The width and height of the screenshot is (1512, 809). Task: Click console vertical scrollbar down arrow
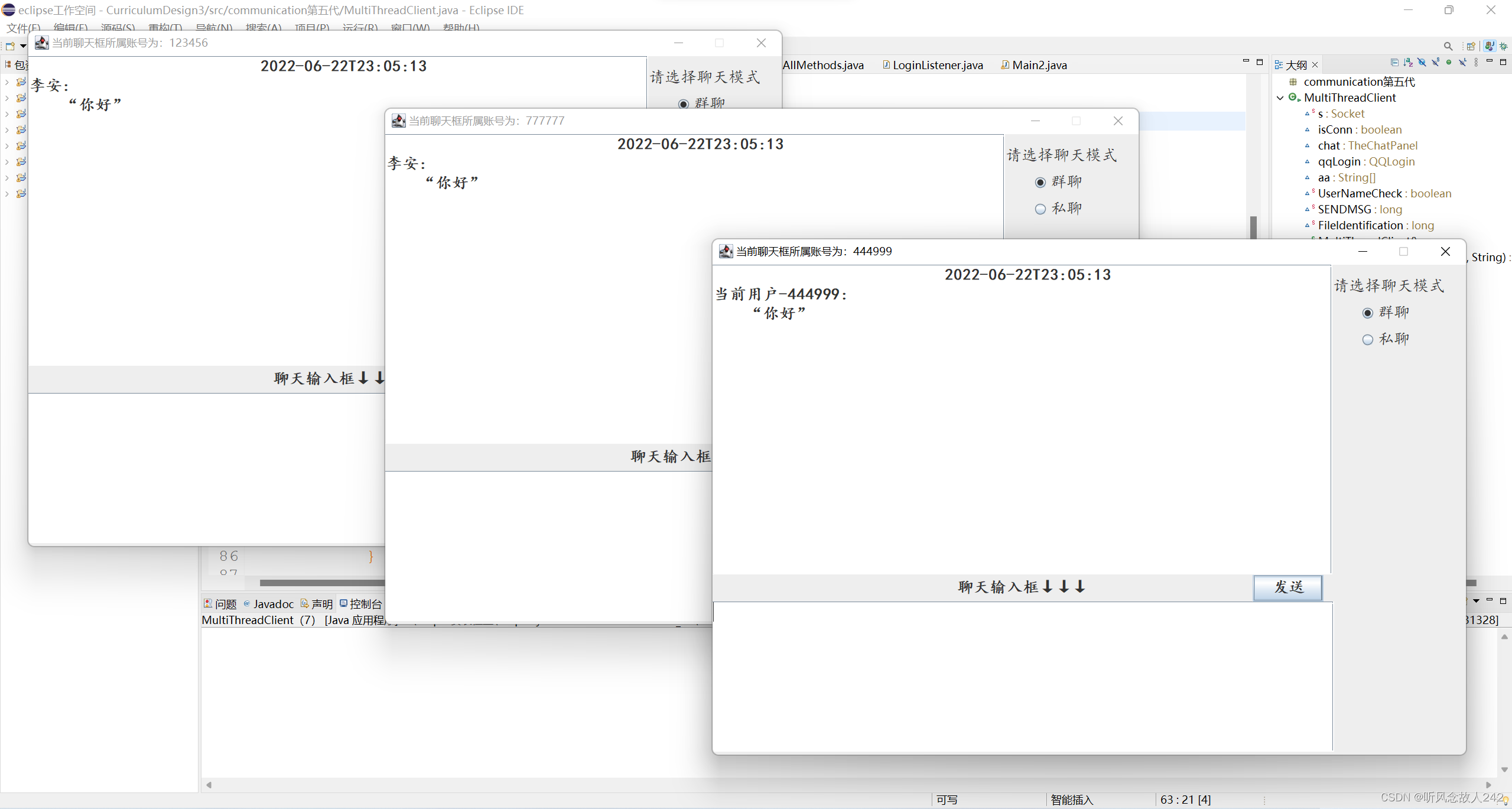click(x=1504, y=769)
